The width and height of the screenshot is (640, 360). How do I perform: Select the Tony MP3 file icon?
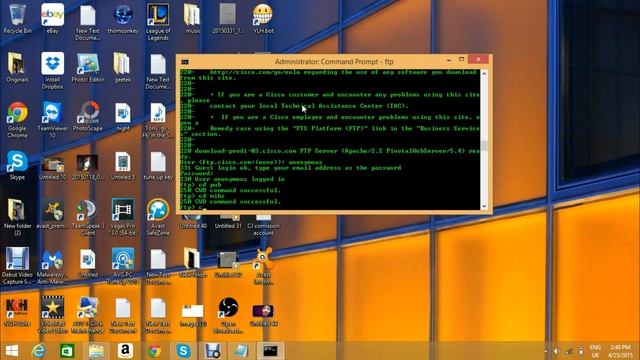click(x=158, y=120)
